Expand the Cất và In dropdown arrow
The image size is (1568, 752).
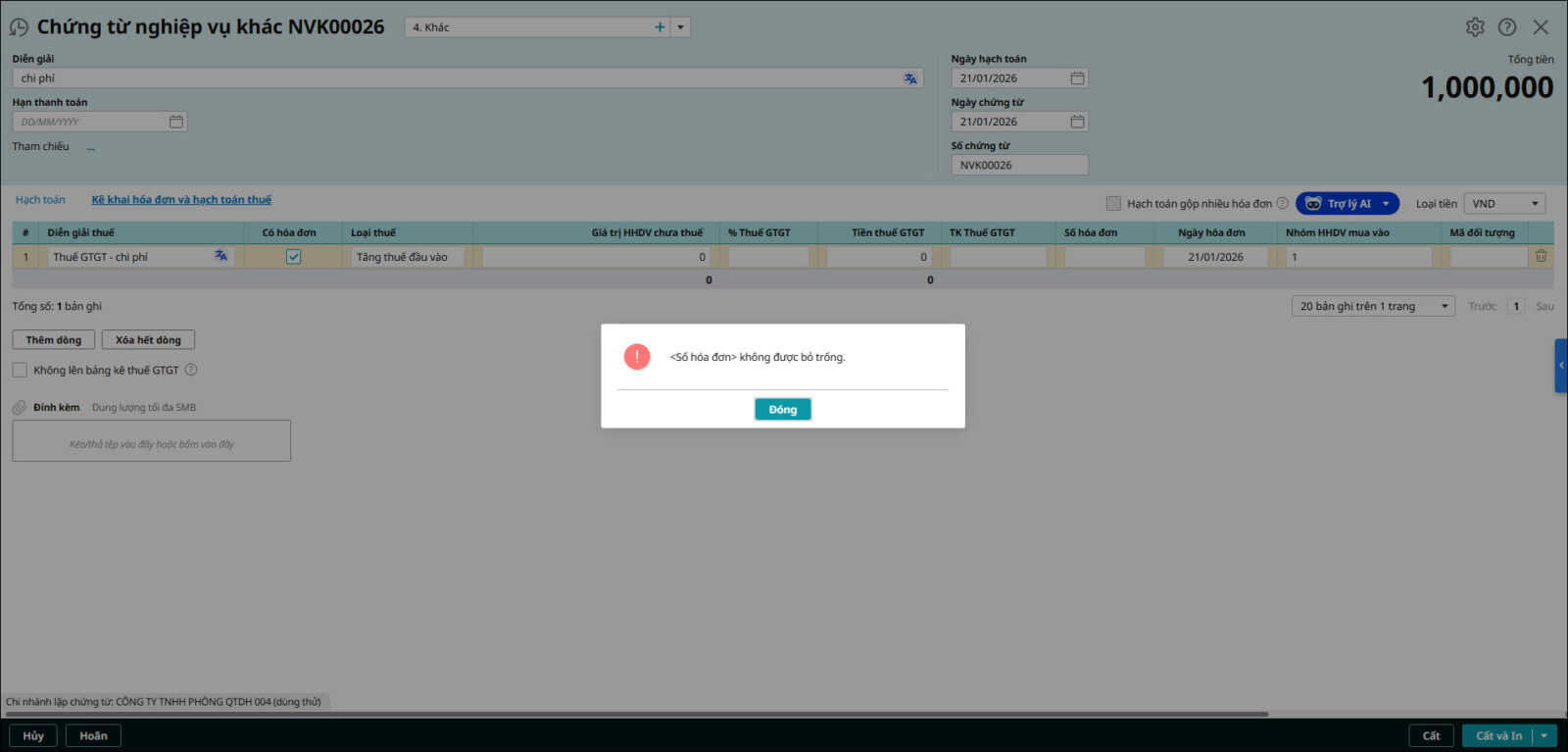(1544, 735)
